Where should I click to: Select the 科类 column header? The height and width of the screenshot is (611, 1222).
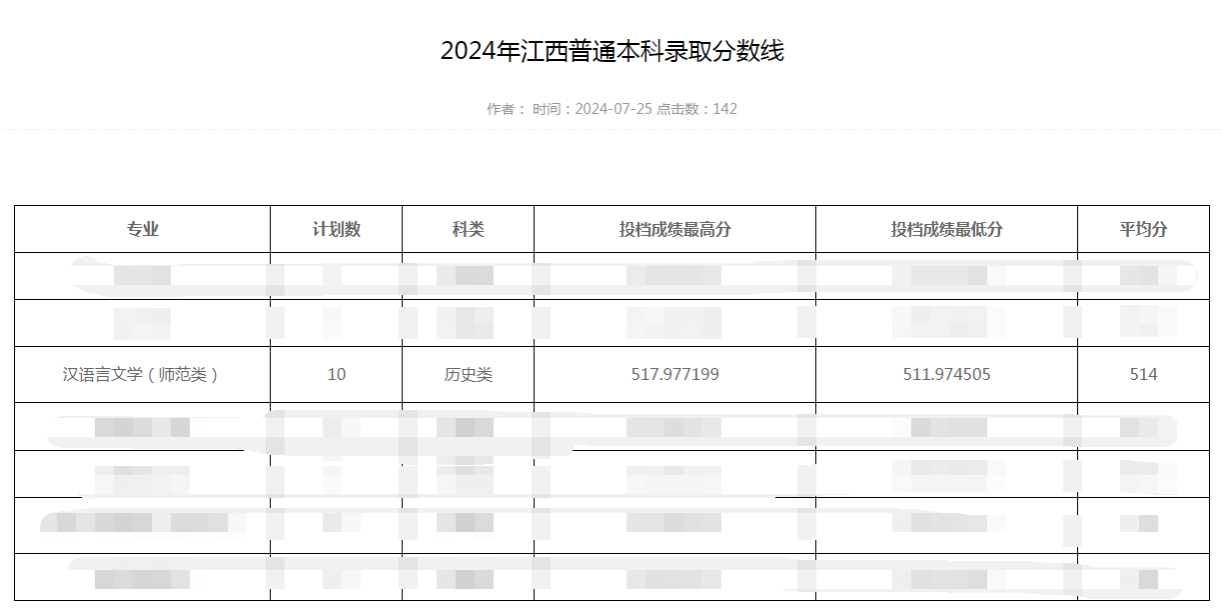(x=468, y=229)
